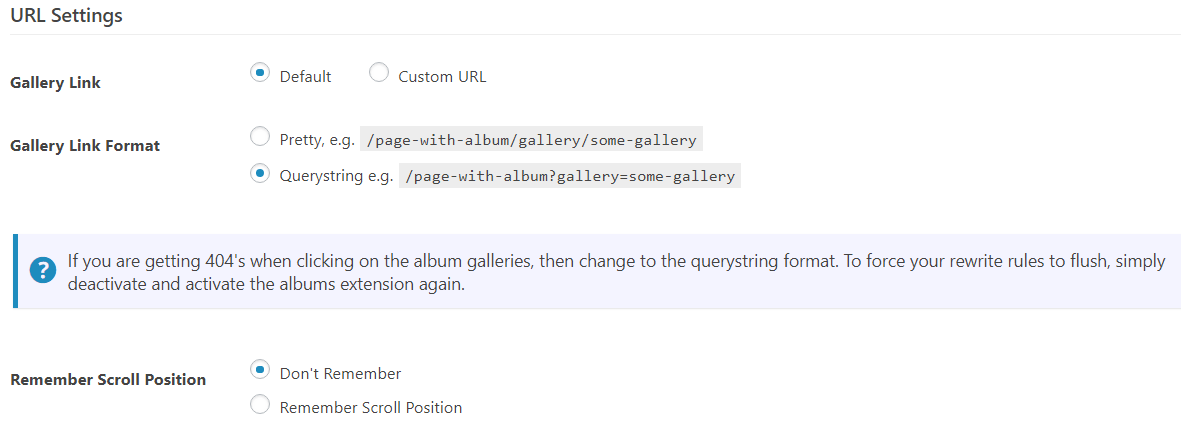Click the blue question mark help icon
This screenshot has width=1181, height=446.
(43, 270)
